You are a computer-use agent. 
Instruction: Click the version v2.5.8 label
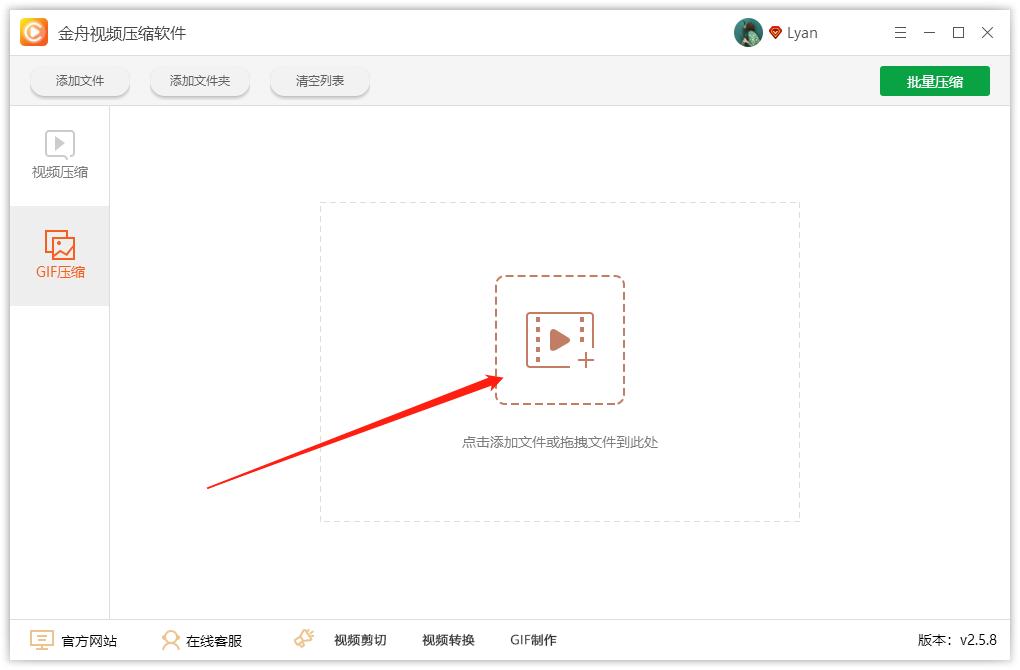click(x=957, y=640)
